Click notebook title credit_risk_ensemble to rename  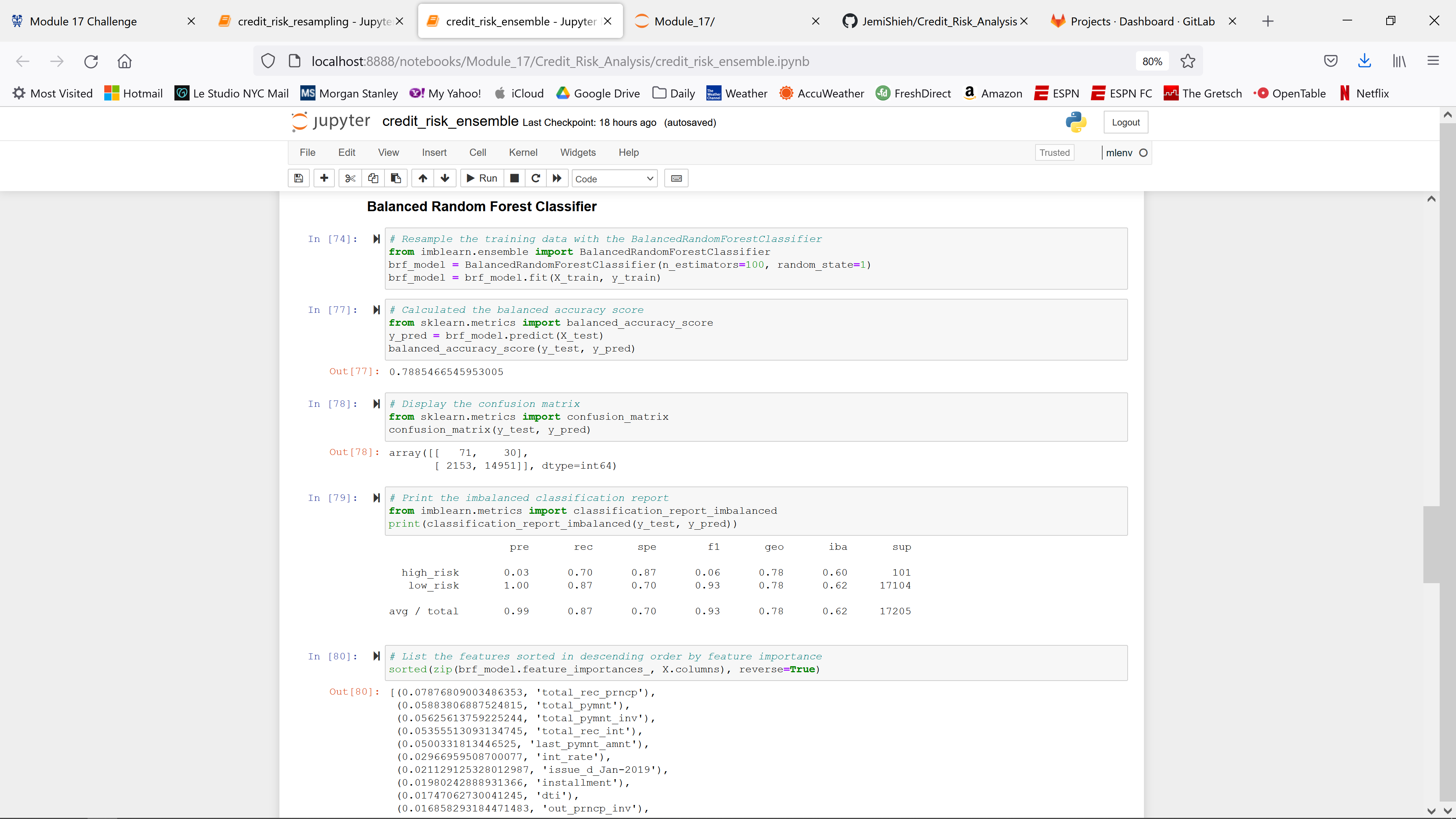tap(450, 121)
